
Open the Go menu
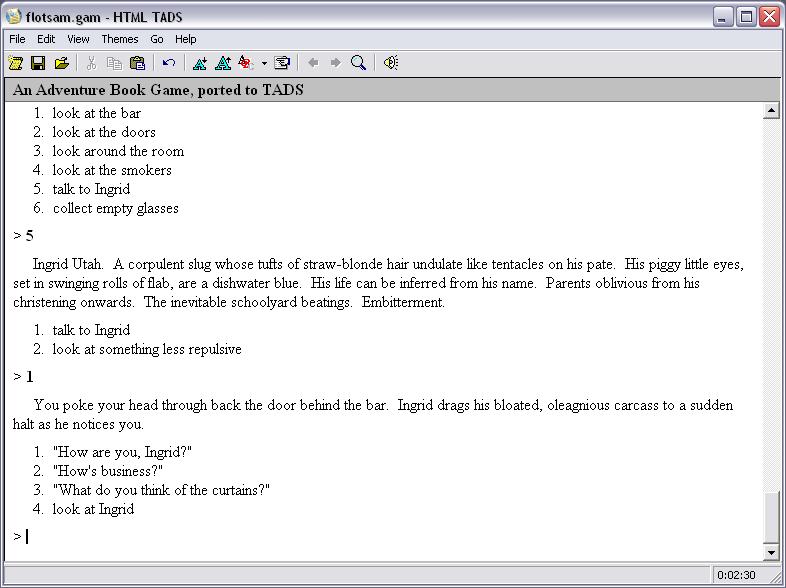coord(157,39)
